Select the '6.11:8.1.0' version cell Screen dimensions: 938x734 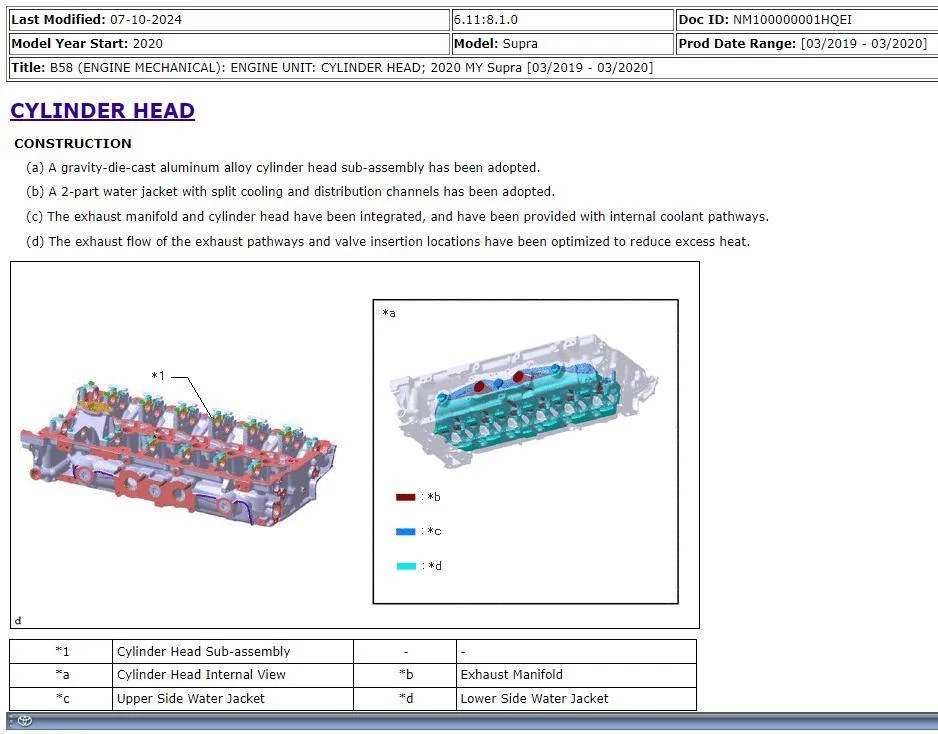coord(562,20)
